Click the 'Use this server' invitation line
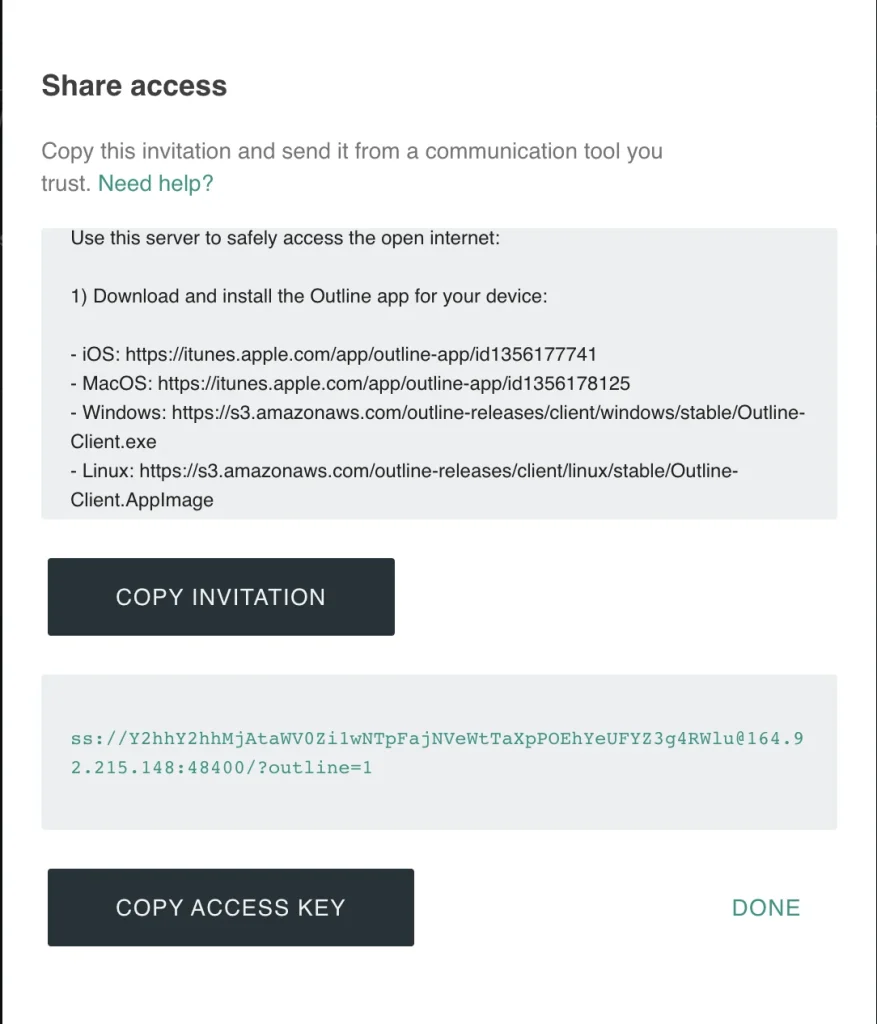The image size is (877, 1024). point(284,239)
